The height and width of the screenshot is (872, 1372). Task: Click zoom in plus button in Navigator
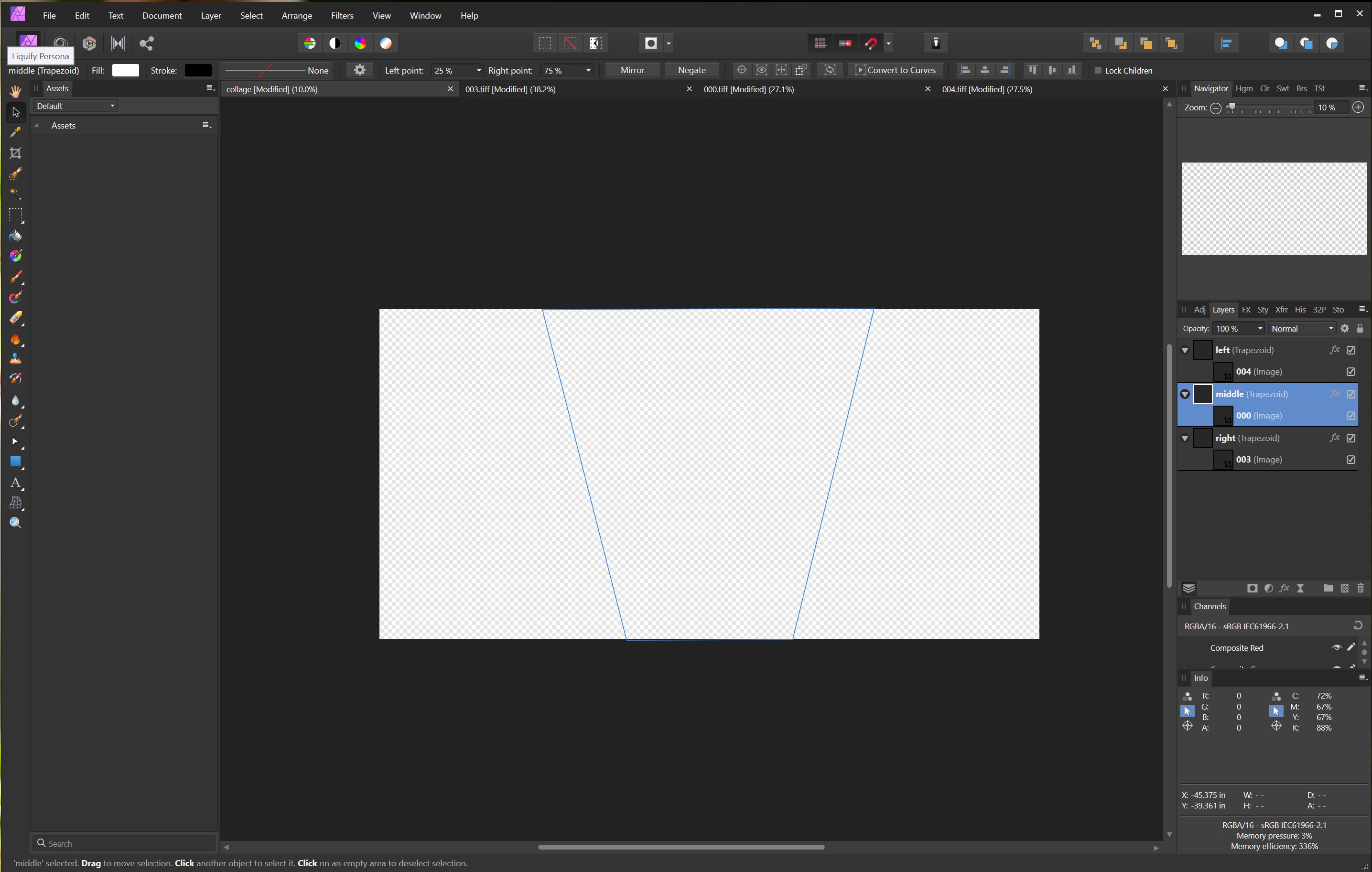pos(1358,108)
